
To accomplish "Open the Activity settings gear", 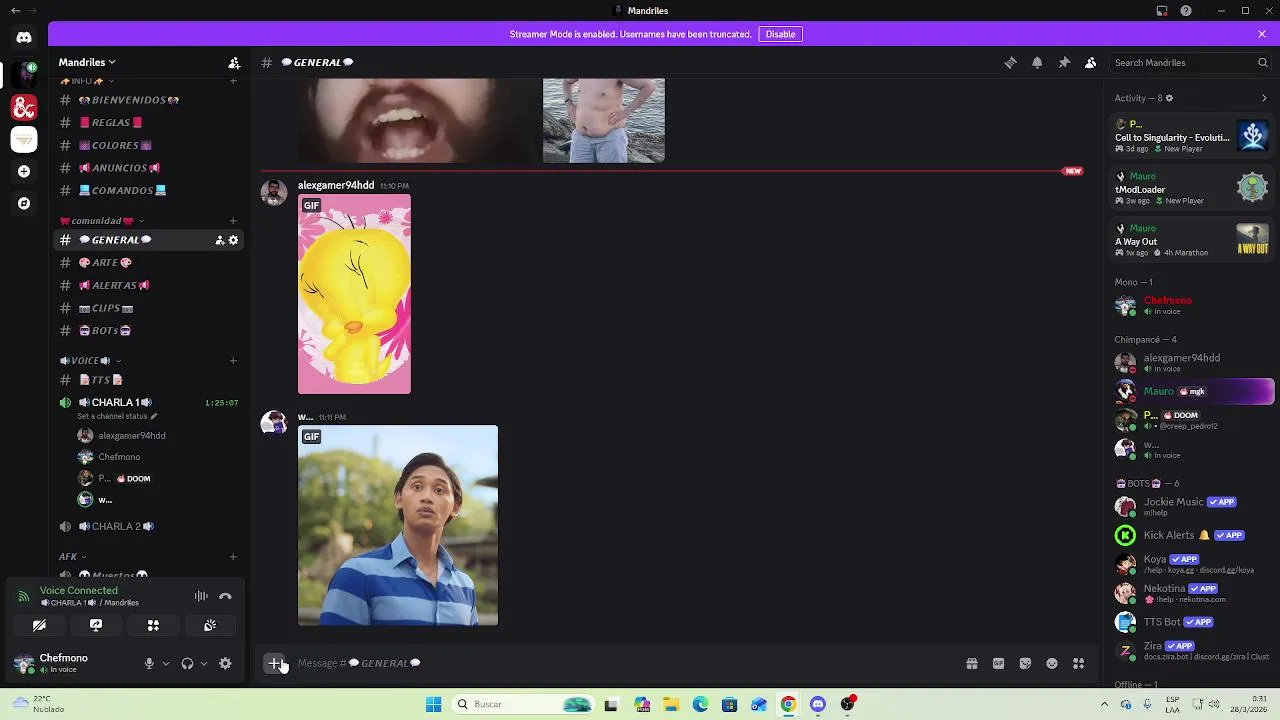I will [1169, 98].
